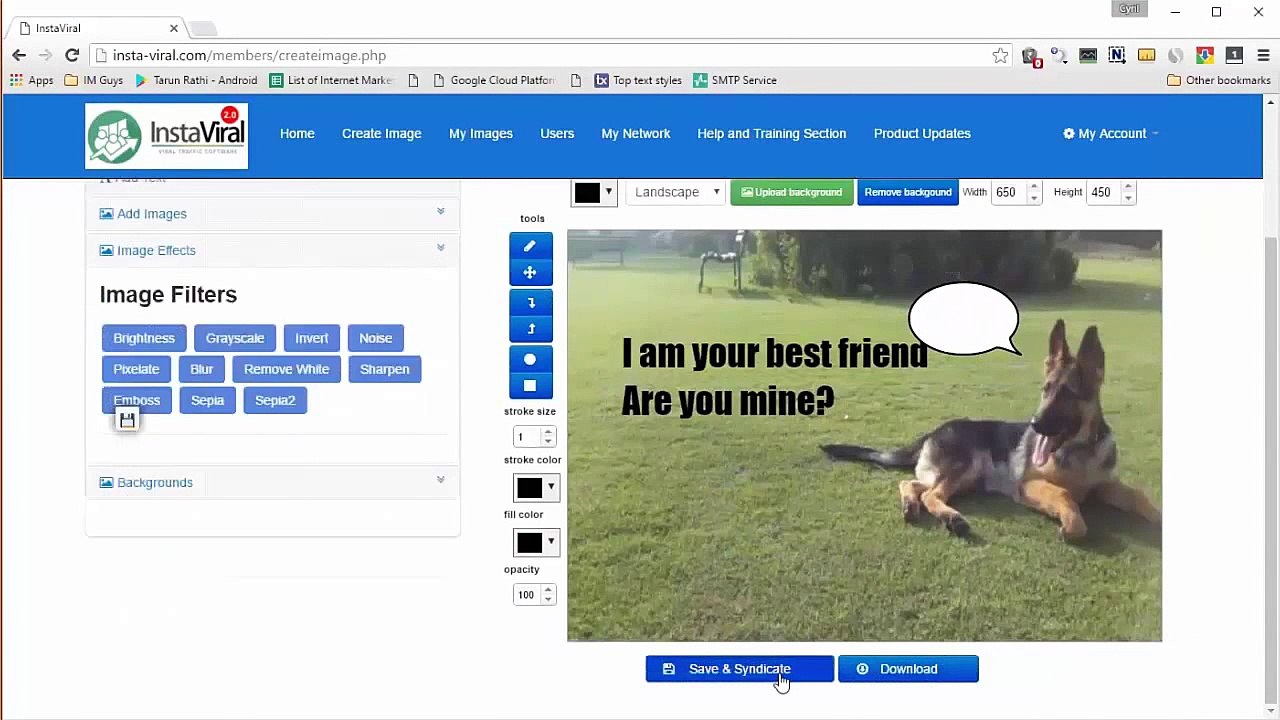This screenshot has height=720, width=1280.
Task: Open the Landscape orientation dropdown
Action: click(x=675, y=192)
